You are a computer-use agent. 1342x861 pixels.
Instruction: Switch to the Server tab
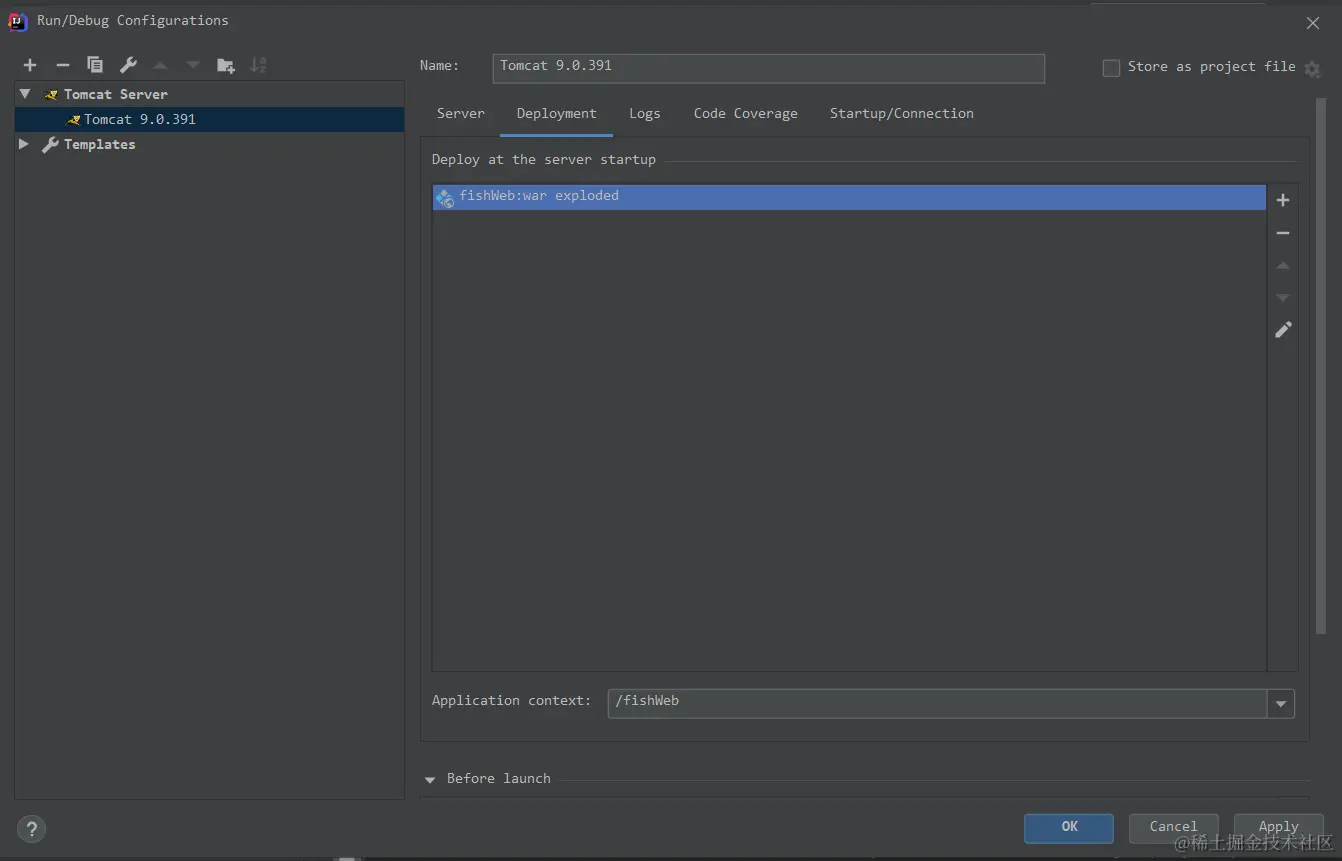(x=461, y=113)
